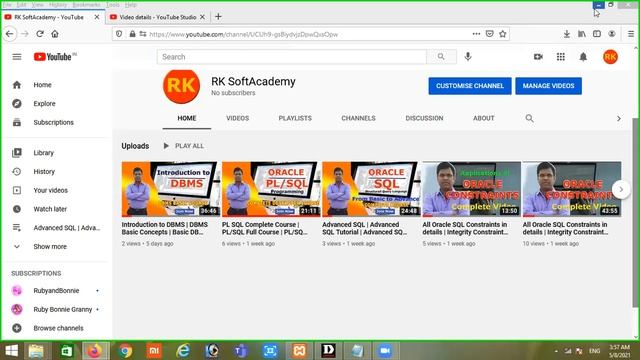Click the YouTube search field

tap(292, 57)
